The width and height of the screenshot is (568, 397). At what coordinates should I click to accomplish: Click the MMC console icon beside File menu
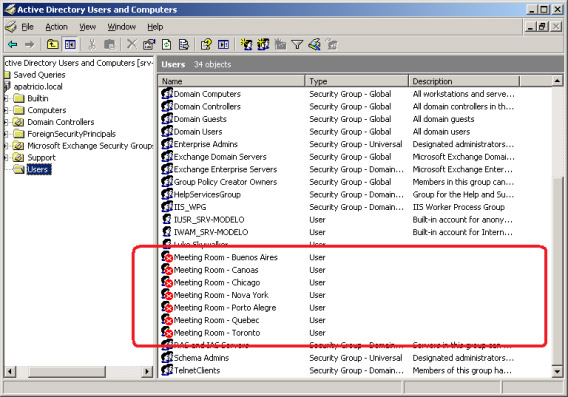(11, 27)
